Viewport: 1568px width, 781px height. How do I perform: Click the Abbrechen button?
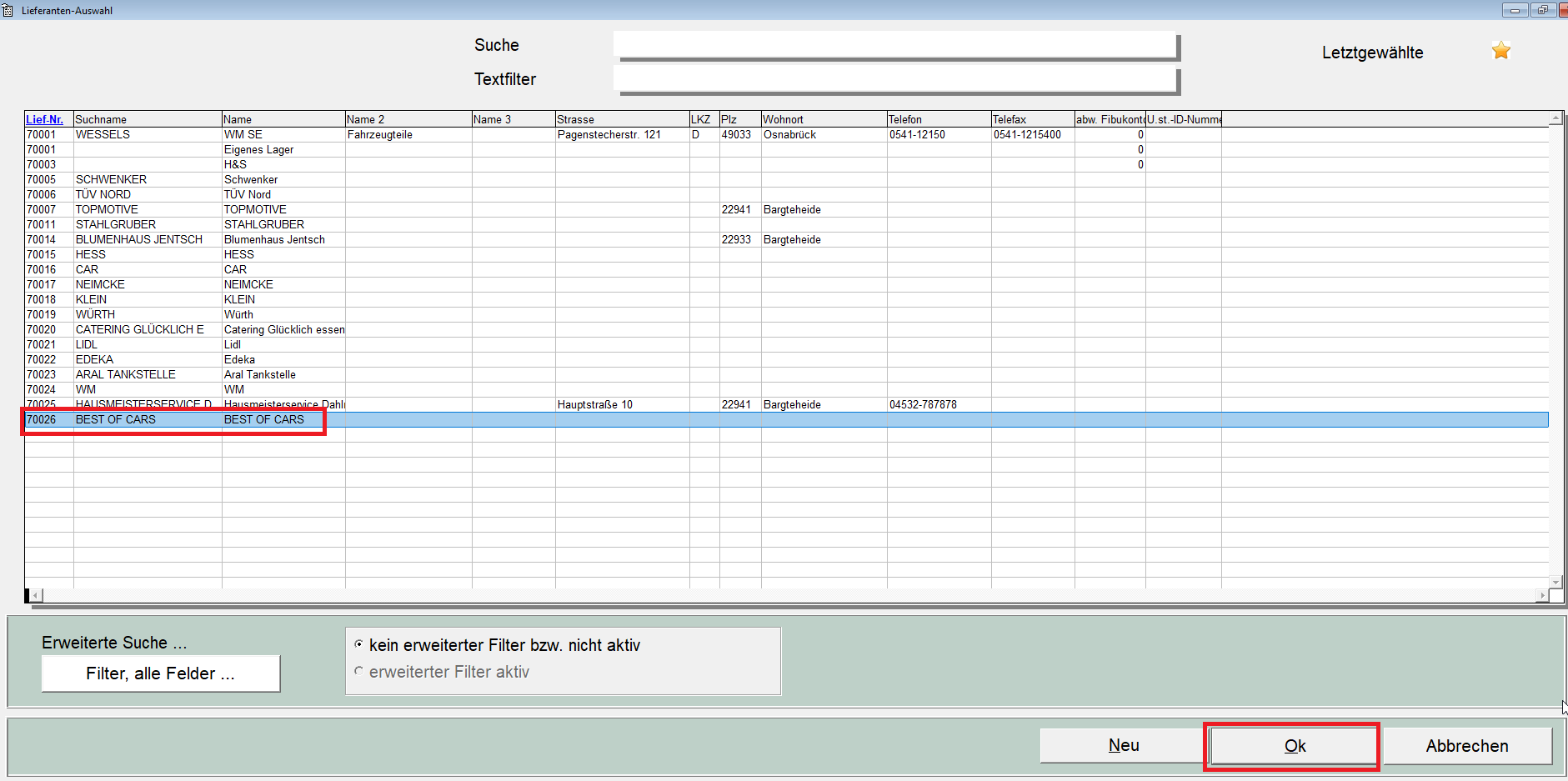(1467, 746)
